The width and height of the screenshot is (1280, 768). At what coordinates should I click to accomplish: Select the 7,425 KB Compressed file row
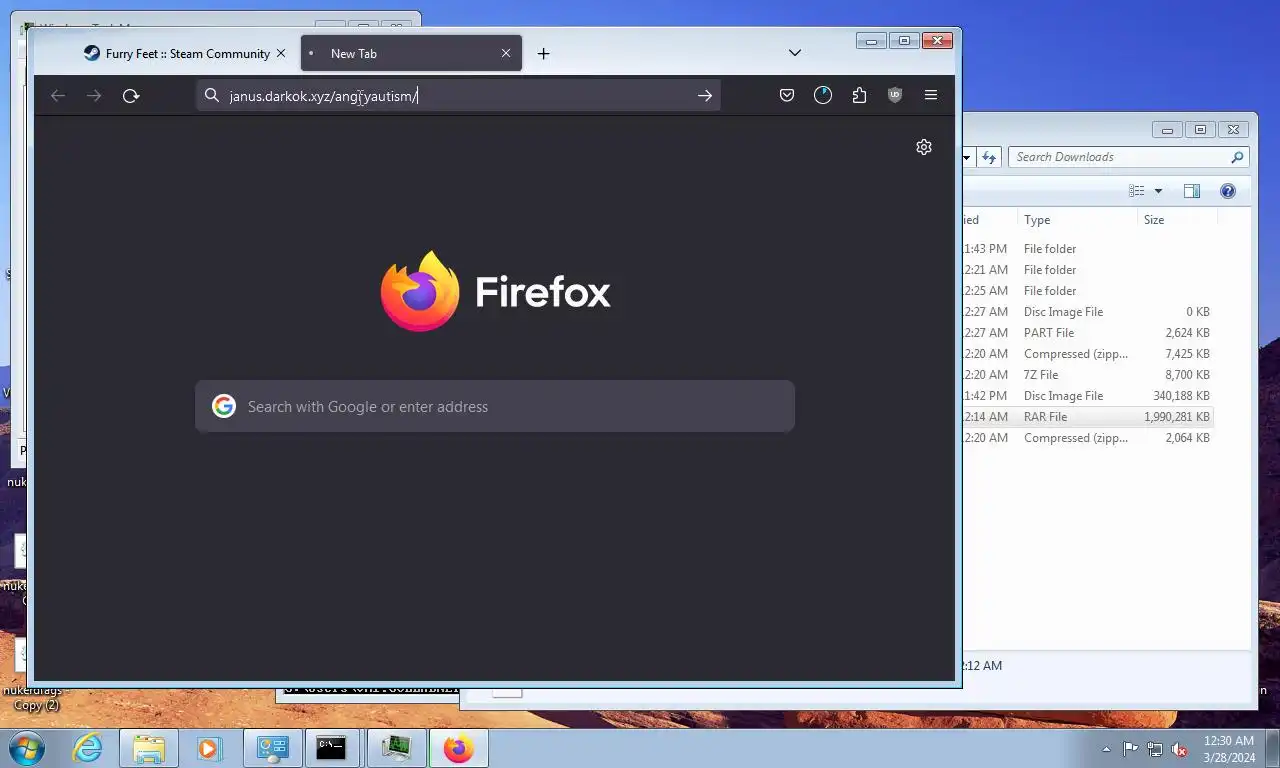1088,354
